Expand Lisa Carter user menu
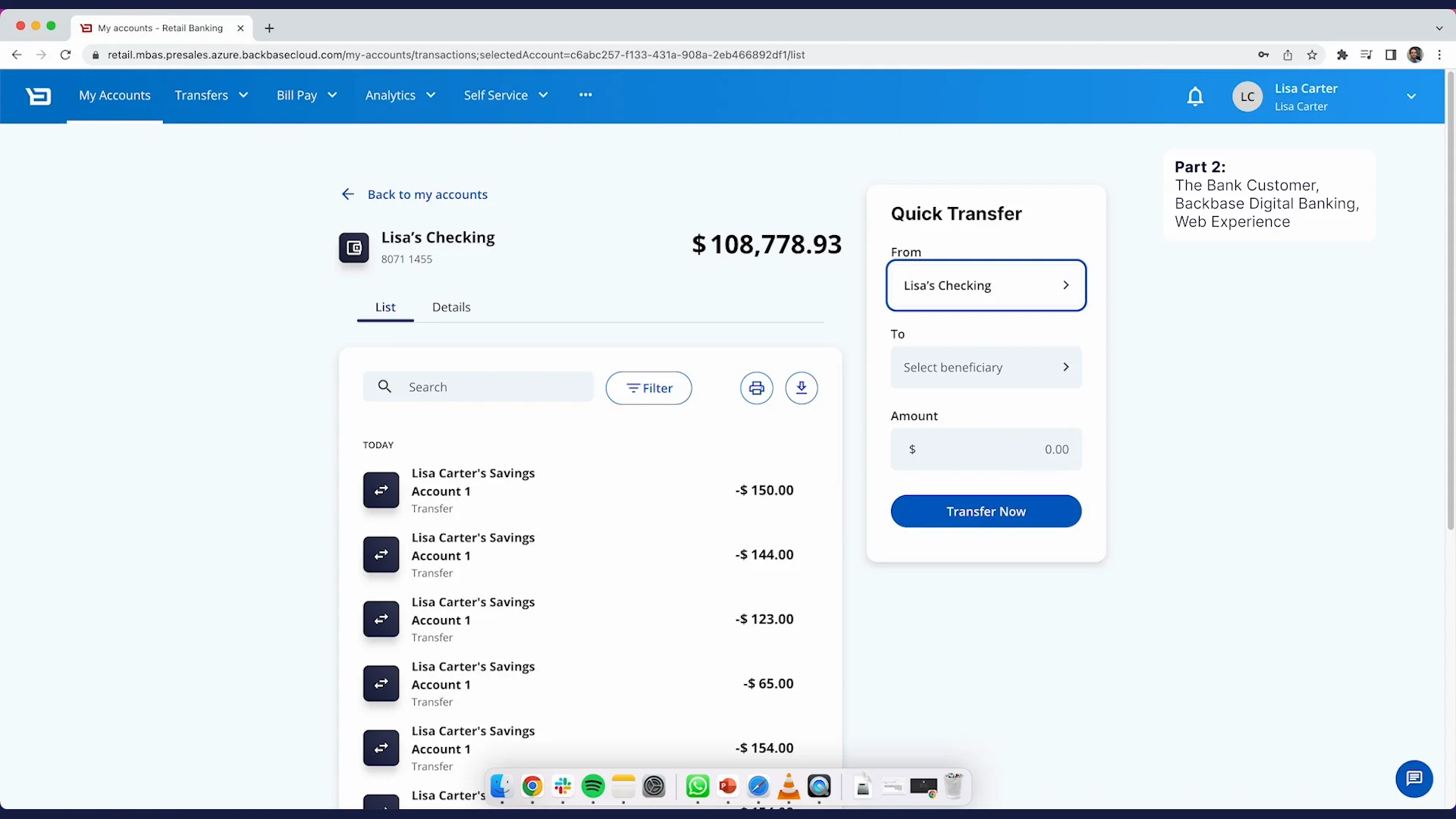This screenshot has height=819, width=1456. pyautogui.click(x=1410, y=96)
